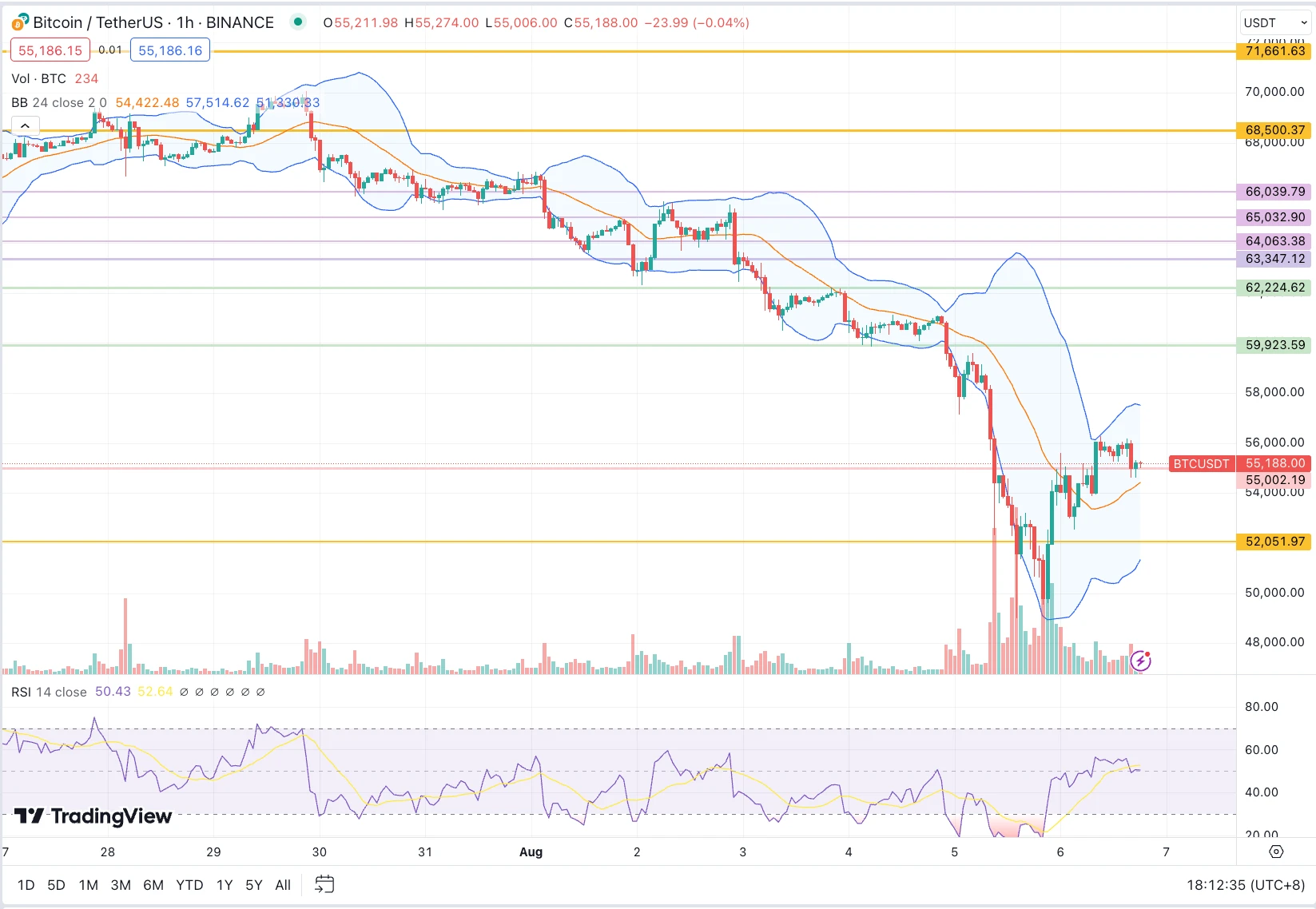Click the Bitcoin symbol logo icon
This screenshot has width=1316, height=909.
point(20,22)
